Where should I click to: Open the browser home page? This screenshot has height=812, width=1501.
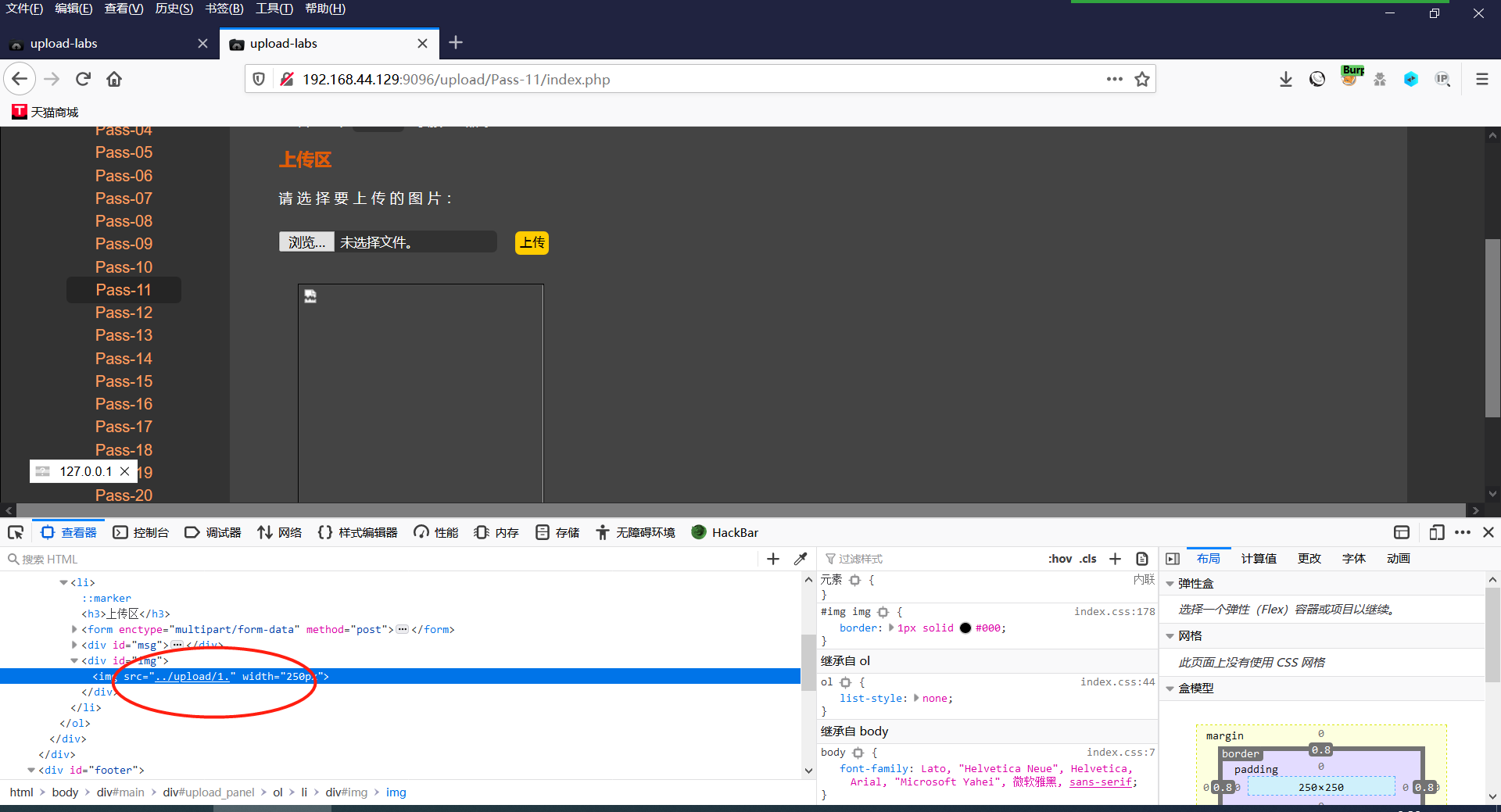click(114, 79)
